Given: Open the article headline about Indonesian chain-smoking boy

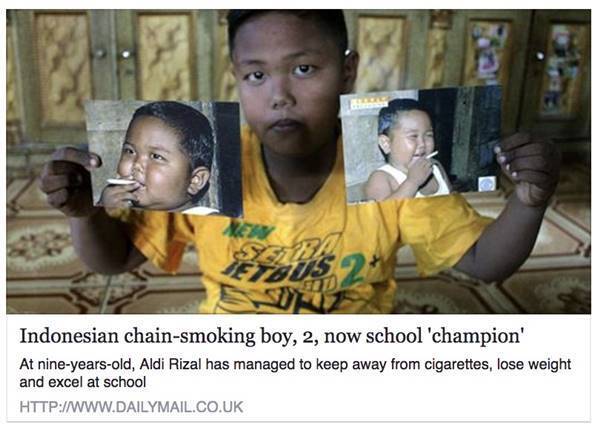Looking at the screenshot, I should (271, 336).
